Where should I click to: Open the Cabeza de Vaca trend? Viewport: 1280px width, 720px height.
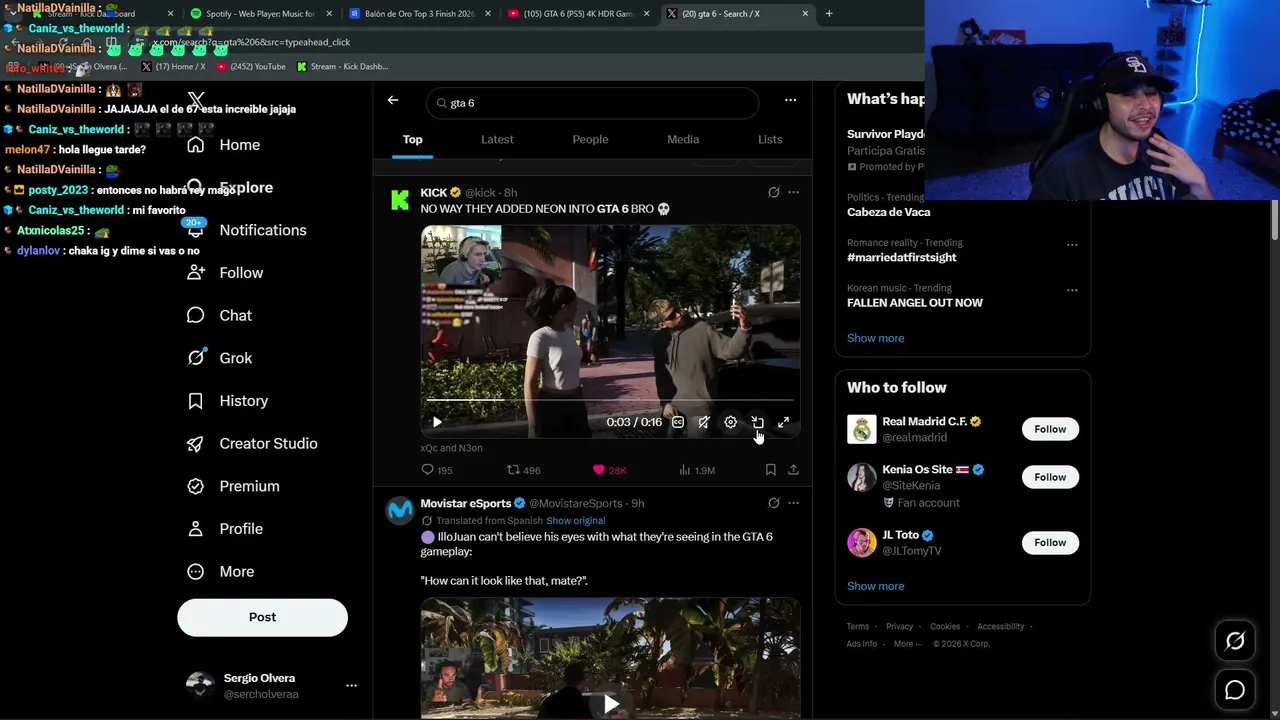889,212
